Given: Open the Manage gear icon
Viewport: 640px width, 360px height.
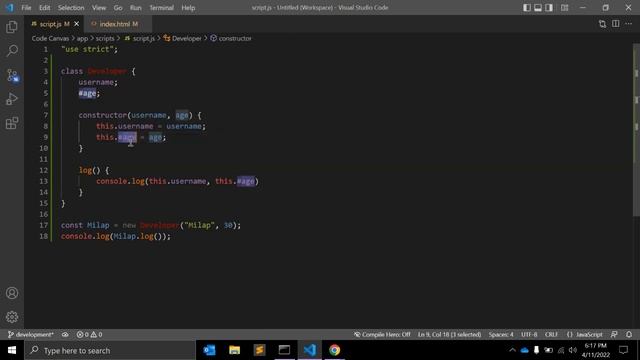Looking at the screenshot, I should (x=12, y=317).
